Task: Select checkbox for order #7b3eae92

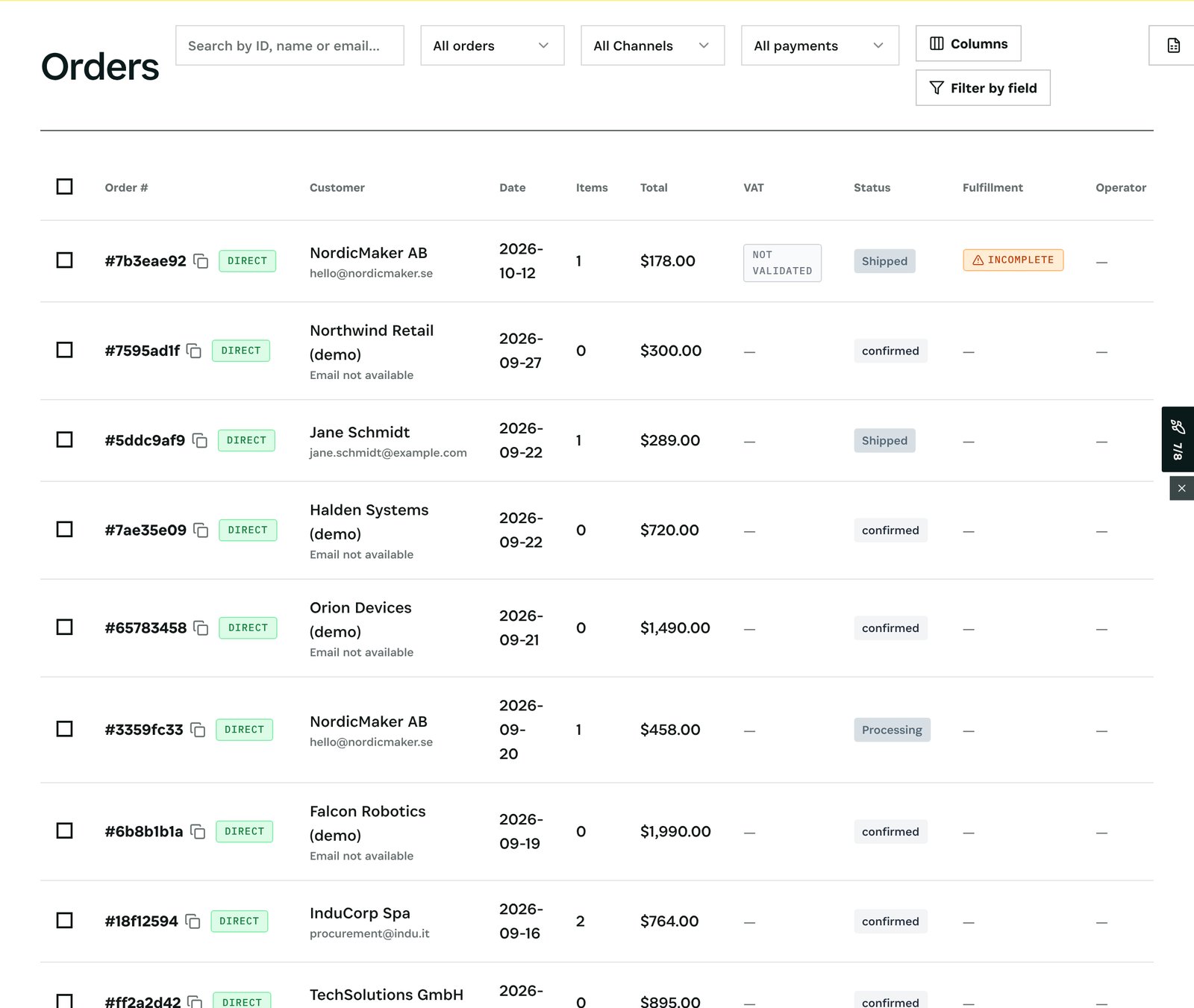Action: pos(65,260)
